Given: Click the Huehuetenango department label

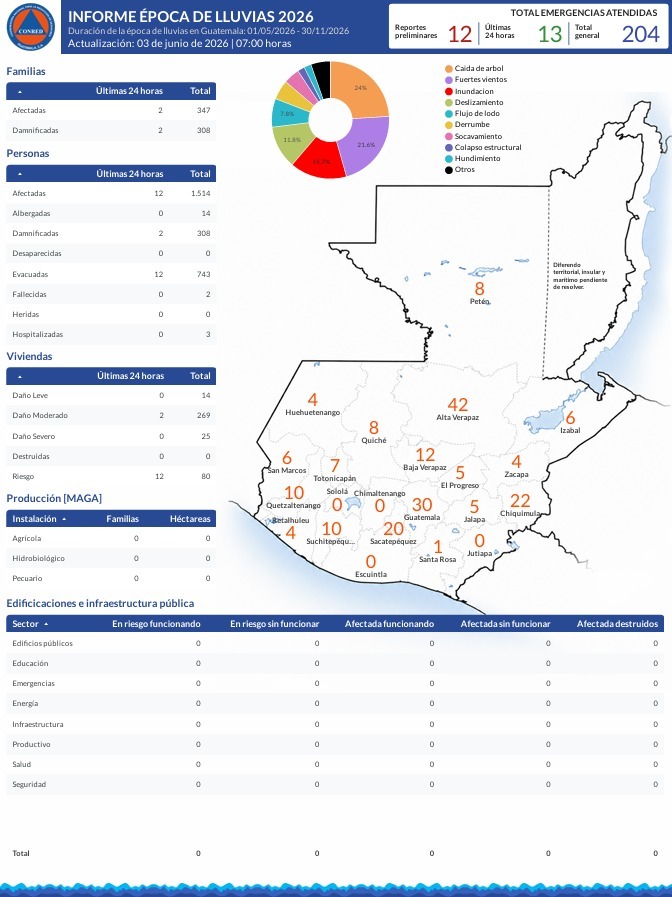Looking at the screenshot, I should (312, 412).
